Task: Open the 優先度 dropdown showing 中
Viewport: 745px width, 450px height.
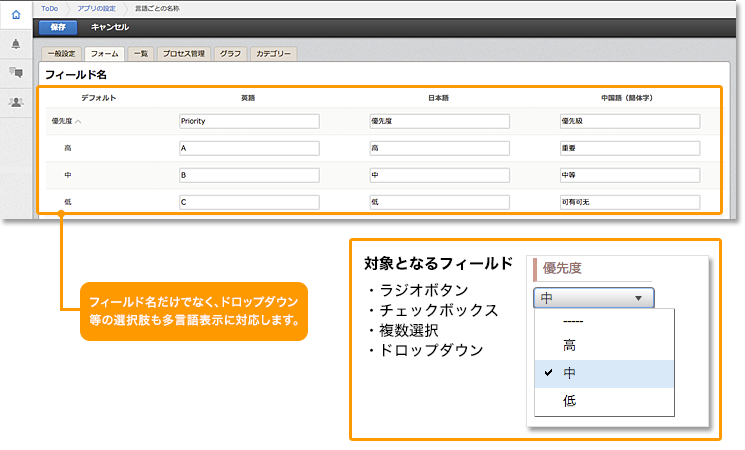Action: click(x=594, y=298)
